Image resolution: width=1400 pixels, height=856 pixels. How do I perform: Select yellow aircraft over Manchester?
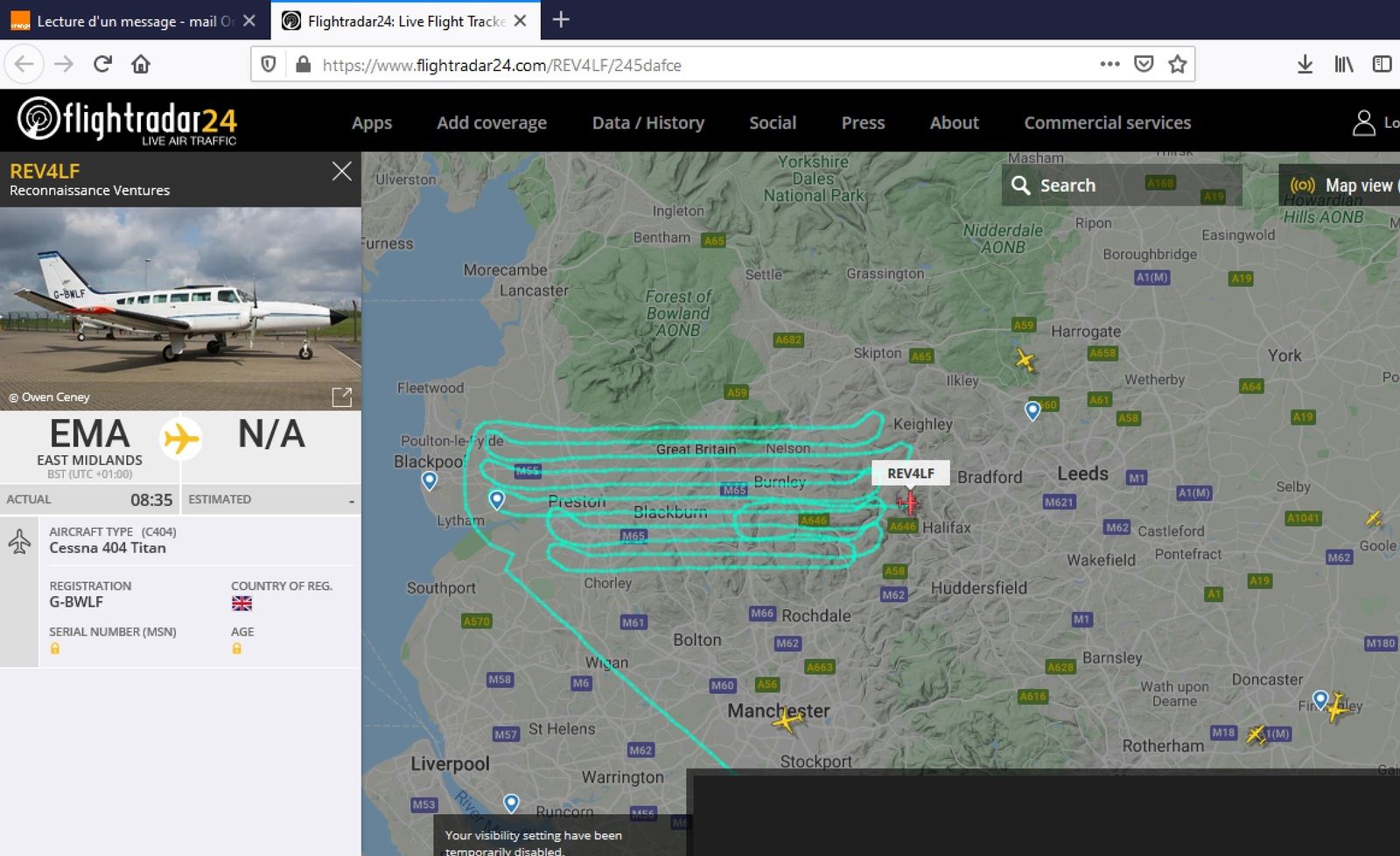pyautogui.click(x=787, y=720)
